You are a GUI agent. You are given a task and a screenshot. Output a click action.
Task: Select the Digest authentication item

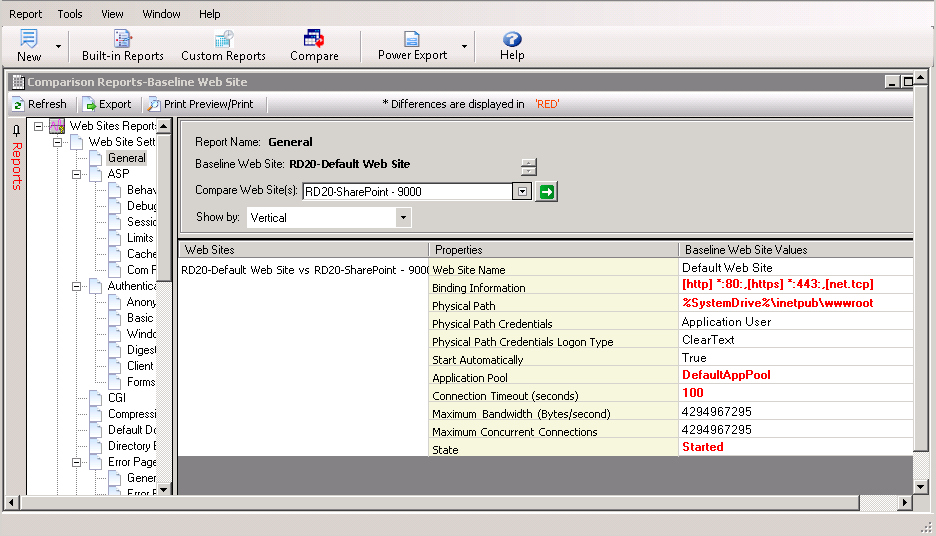[141, 350]
